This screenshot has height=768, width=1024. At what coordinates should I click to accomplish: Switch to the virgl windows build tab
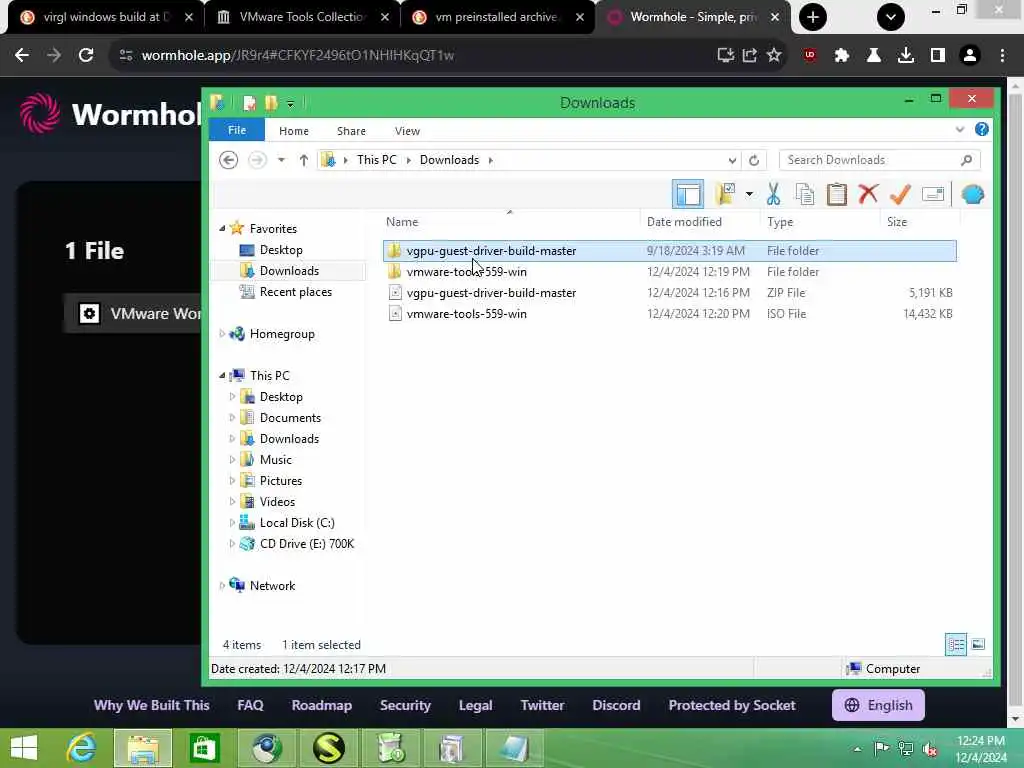click(106, 18)
